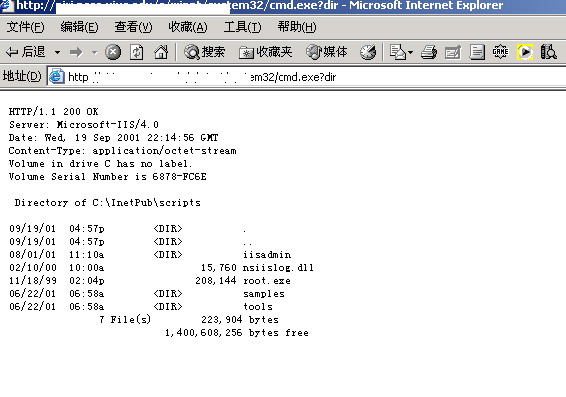
Task: Click the forward arrow button
Action: [x=76, y=53]
